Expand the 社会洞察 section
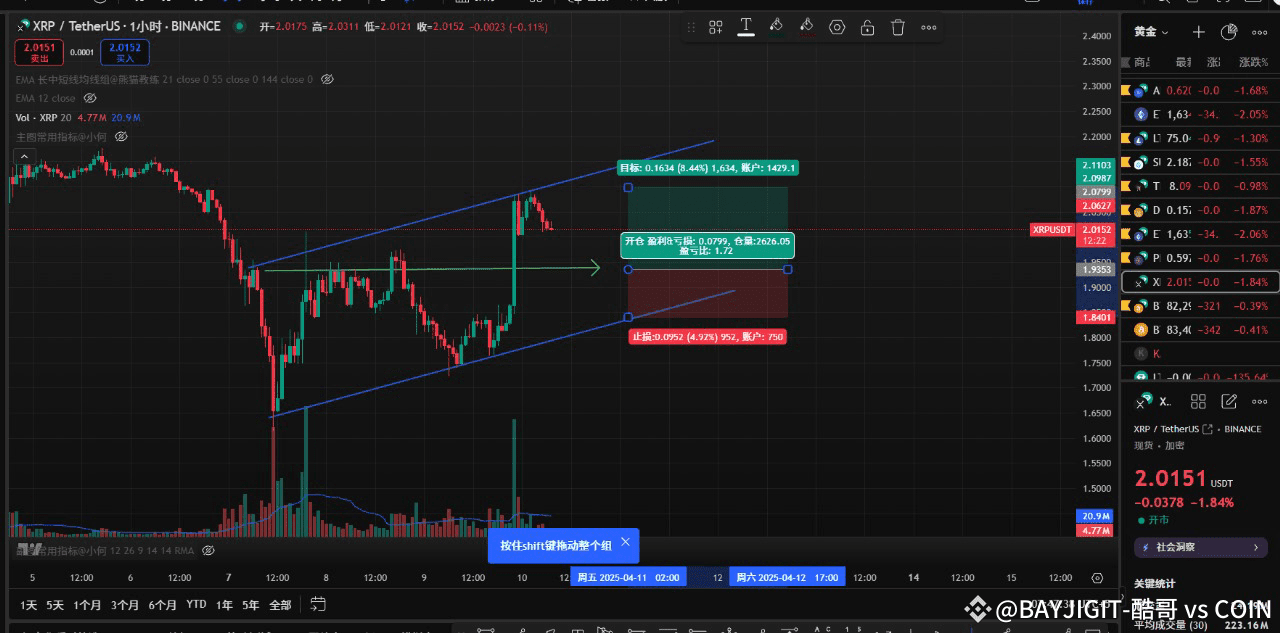 coord(1200,547)
